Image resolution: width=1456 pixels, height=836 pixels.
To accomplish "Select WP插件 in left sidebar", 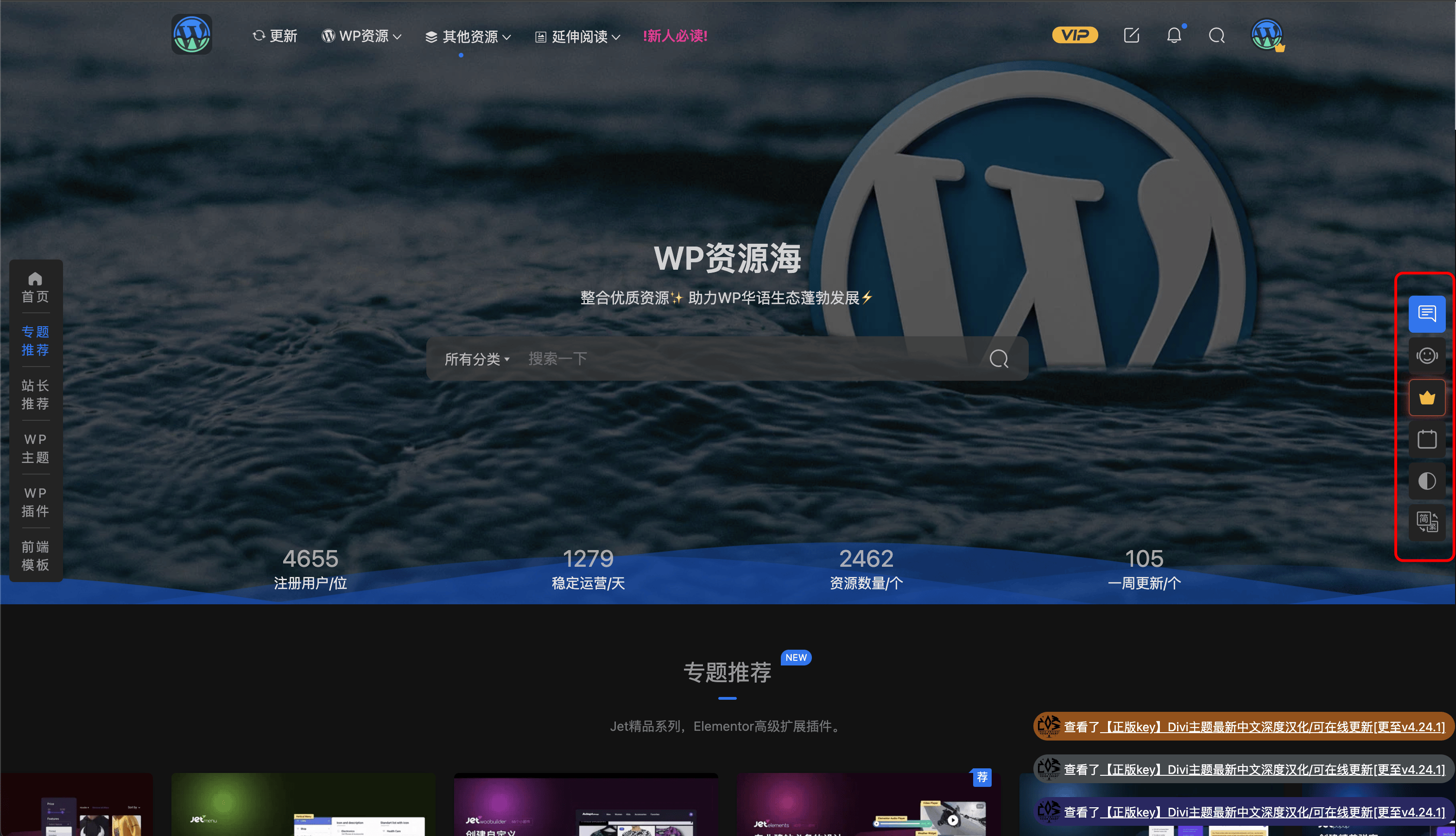I will 35,502.
